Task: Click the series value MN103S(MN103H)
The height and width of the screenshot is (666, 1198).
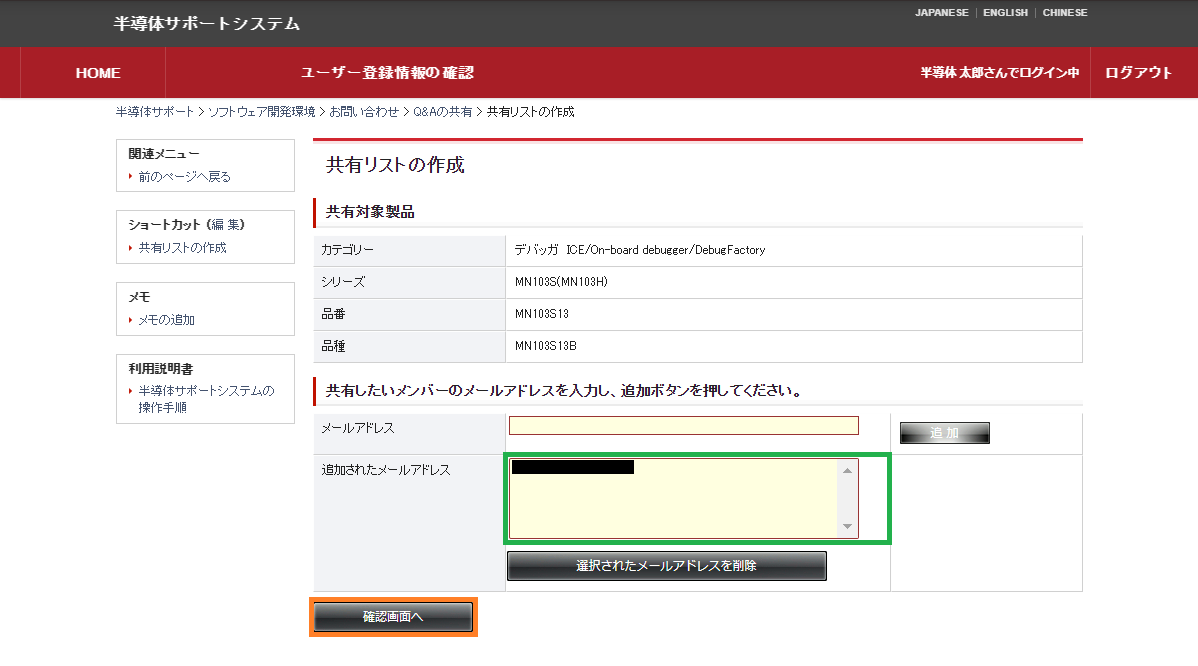Action: pyautogui.click(x=561, y=282)
